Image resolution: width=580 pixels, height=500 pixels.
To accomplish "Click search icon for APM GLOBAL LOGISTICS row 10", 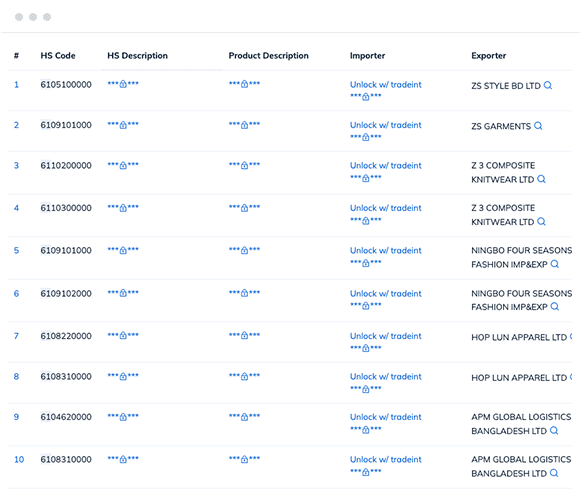I will click(x=554, y=473).
